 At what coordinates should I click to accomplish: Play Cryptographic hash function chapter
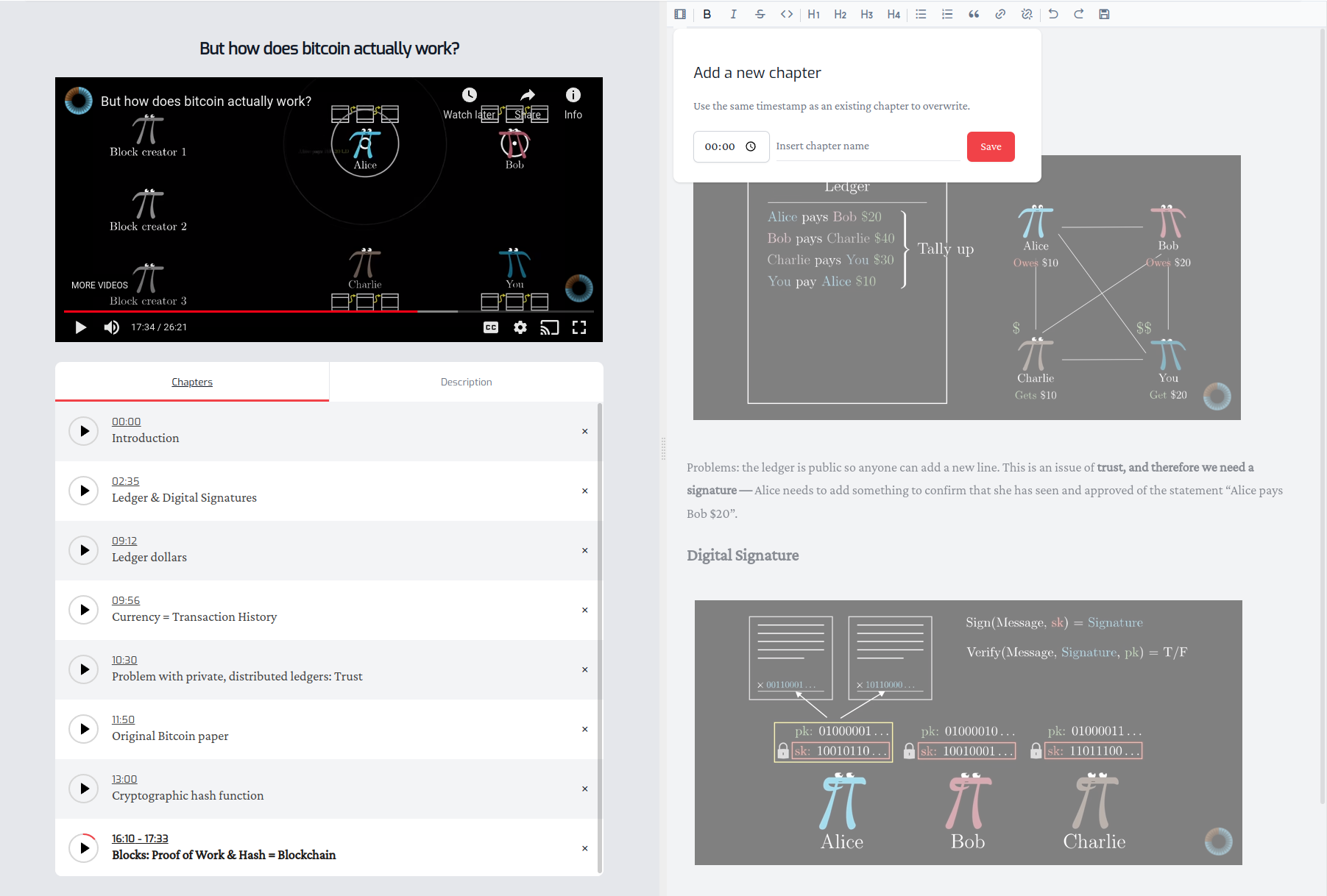click(x=84, y=789)
